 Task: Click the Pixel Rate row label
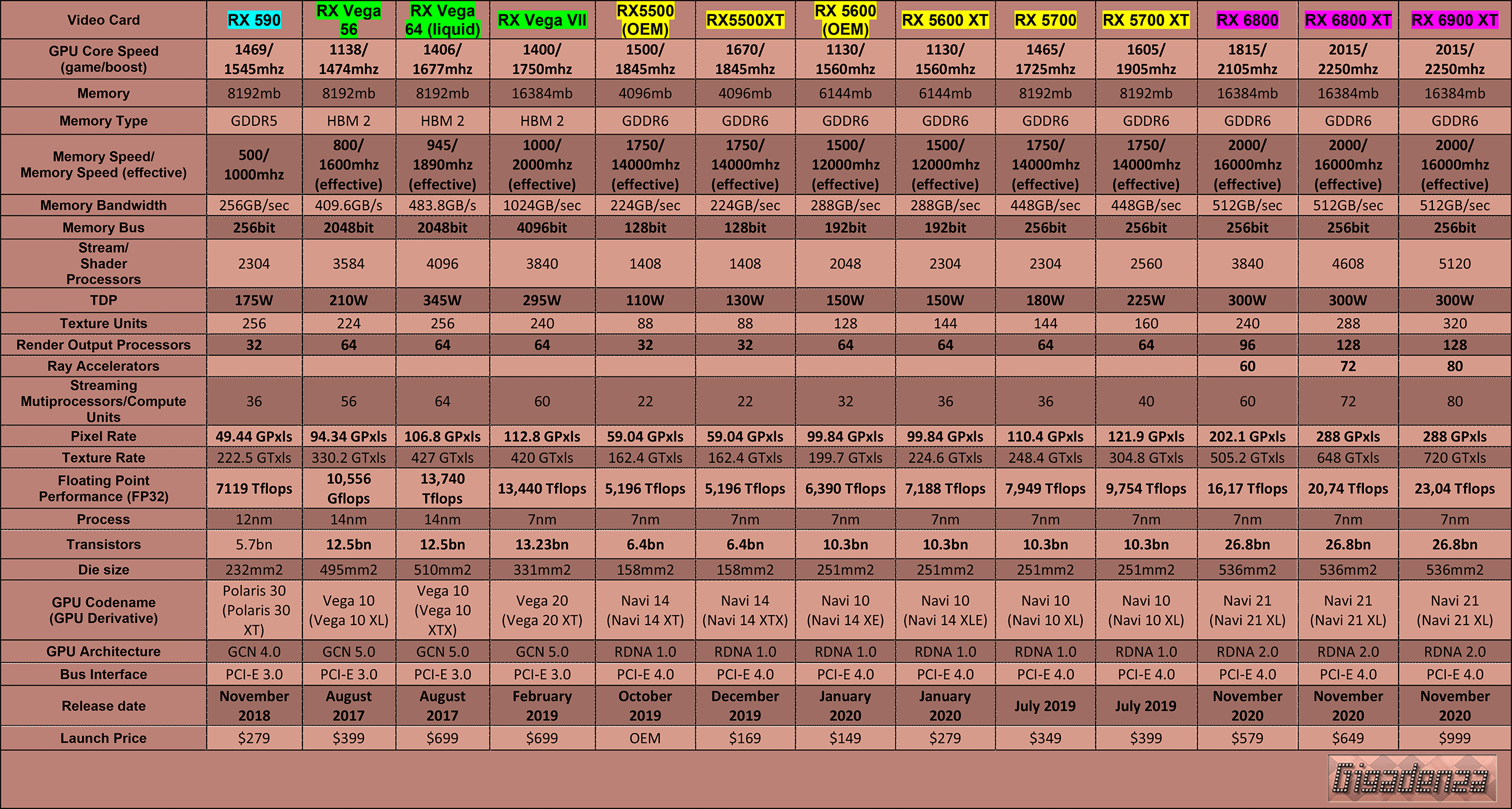pyautogui.click(x=103, y=436)
